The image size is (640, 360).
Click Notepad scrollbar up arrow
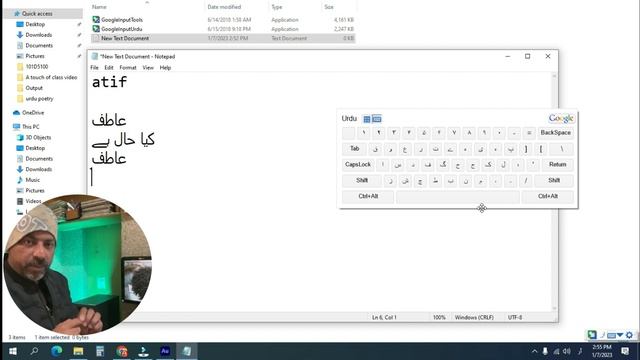tap(554, 76)
